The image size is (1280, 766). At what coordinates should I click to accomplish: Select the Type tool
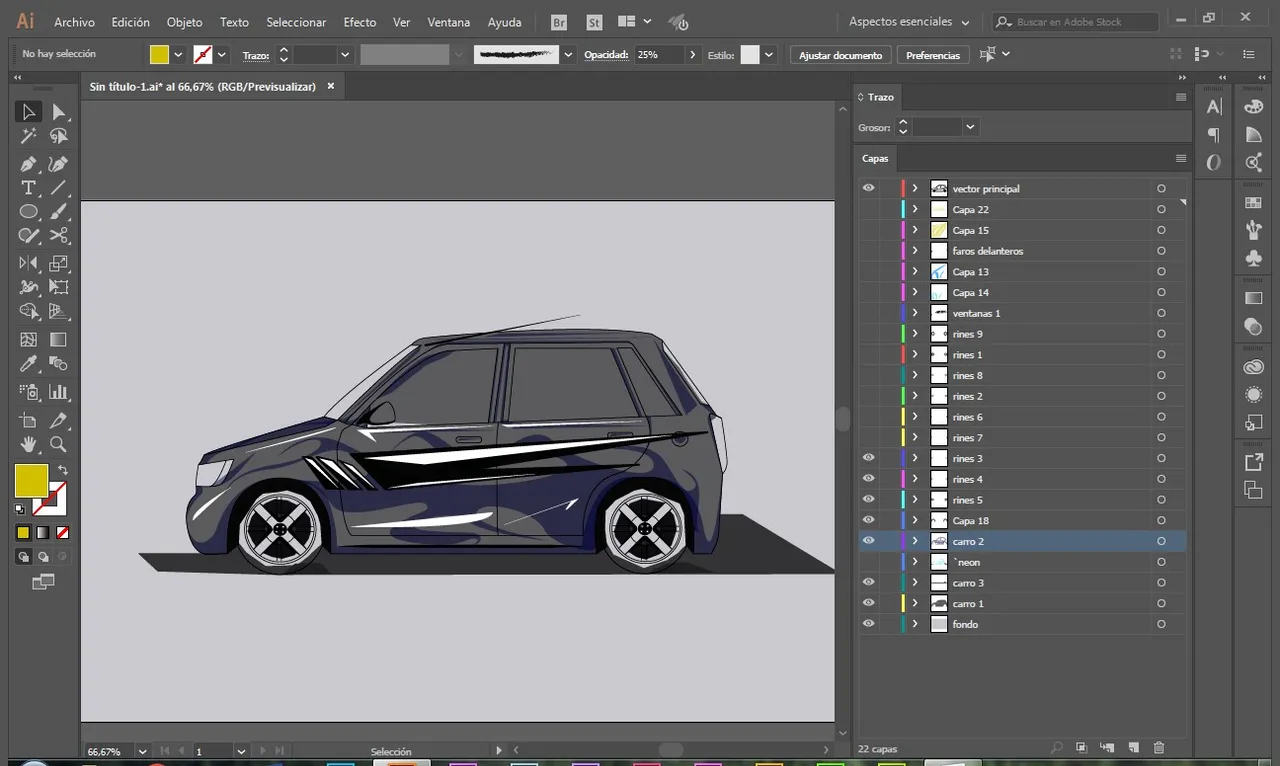[28, 188]
